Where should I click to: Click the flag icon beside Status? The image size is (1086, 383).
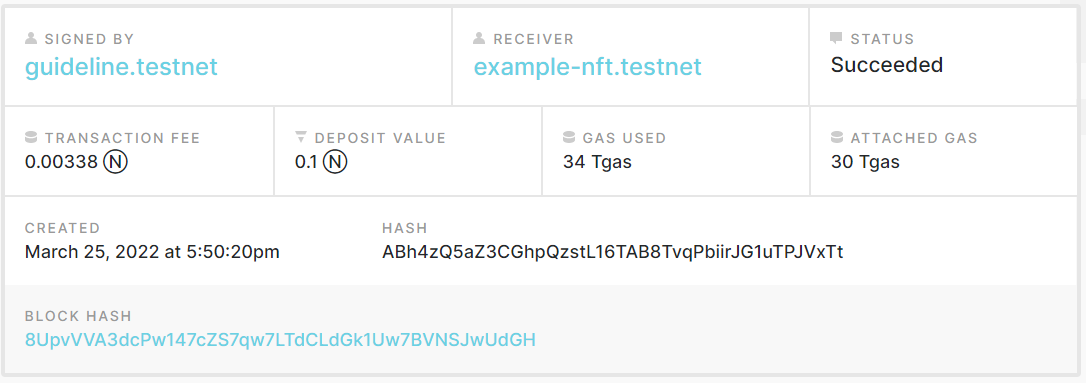coord(836,39)
